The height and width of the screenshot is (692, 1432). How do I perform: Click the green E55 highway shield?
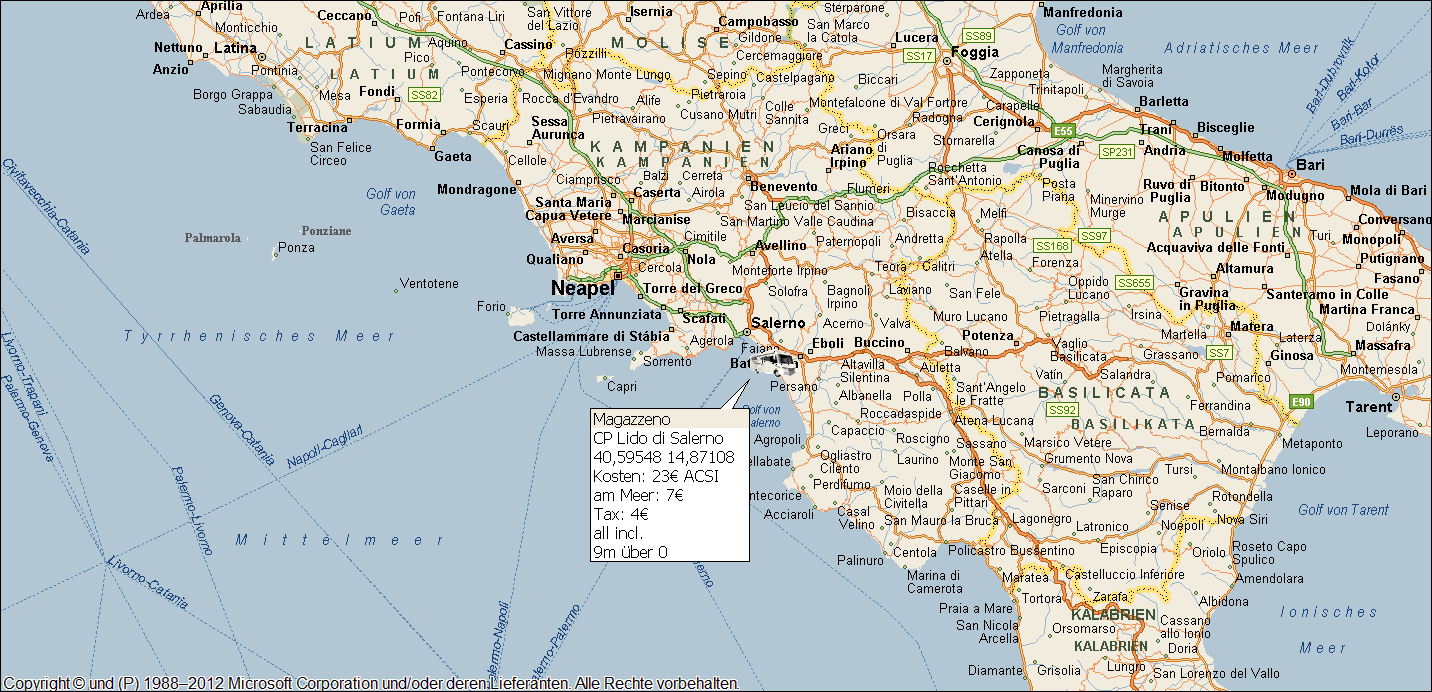pyautogui.click(x=1064, y=130)
